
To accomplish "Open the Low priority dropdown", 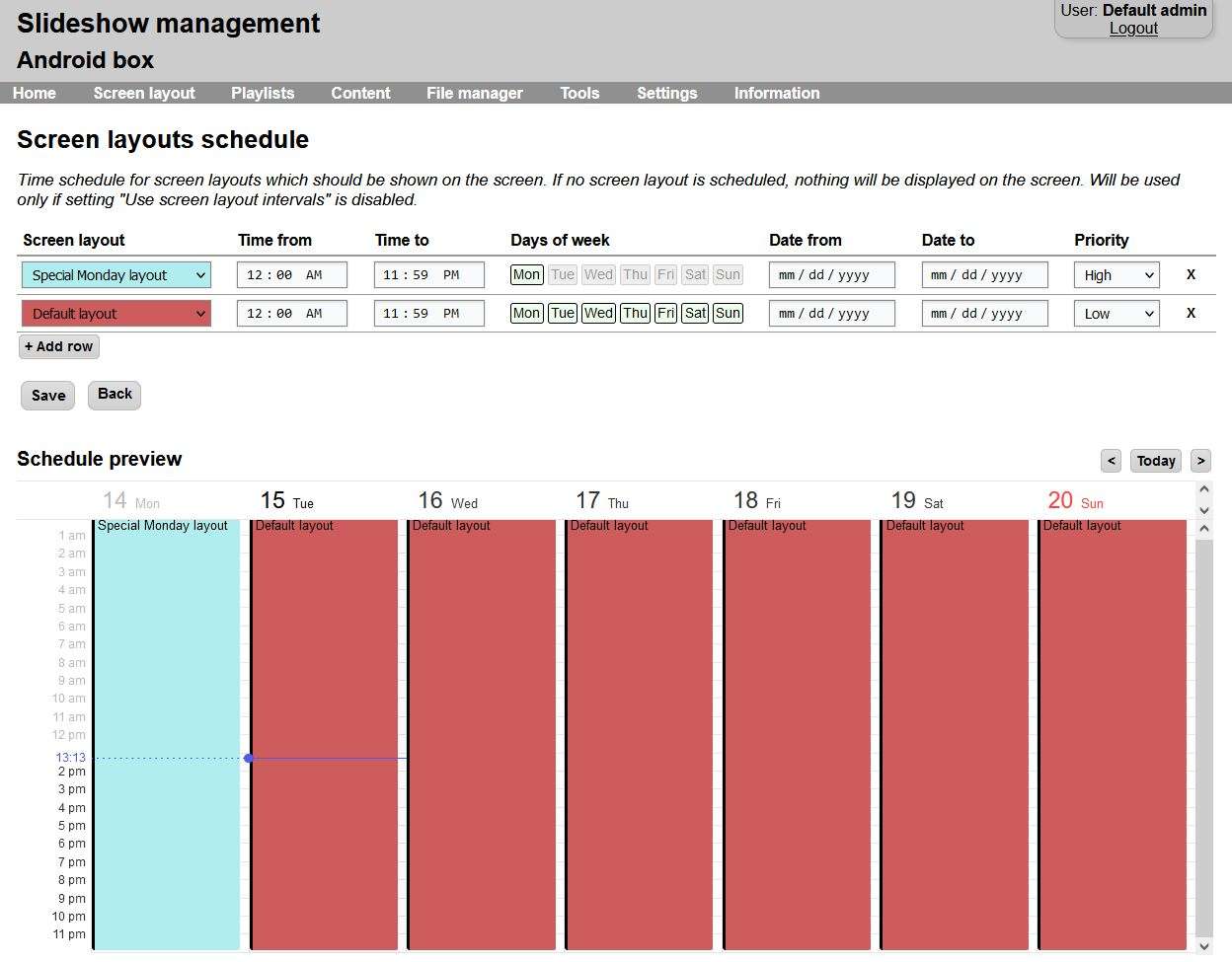I will tap(1116, 313).
